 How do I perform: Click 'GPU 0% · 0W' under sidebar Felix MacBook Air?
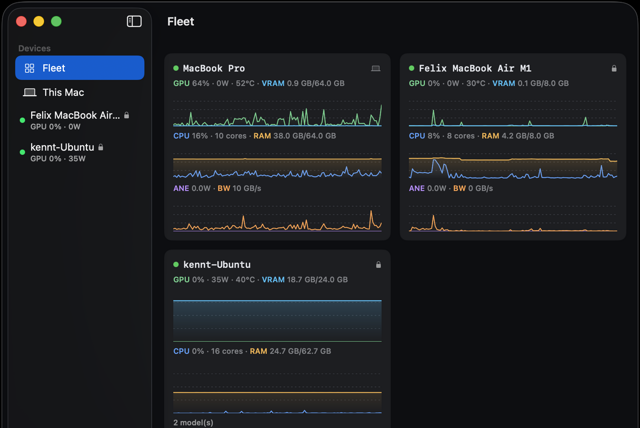(56, 127)
